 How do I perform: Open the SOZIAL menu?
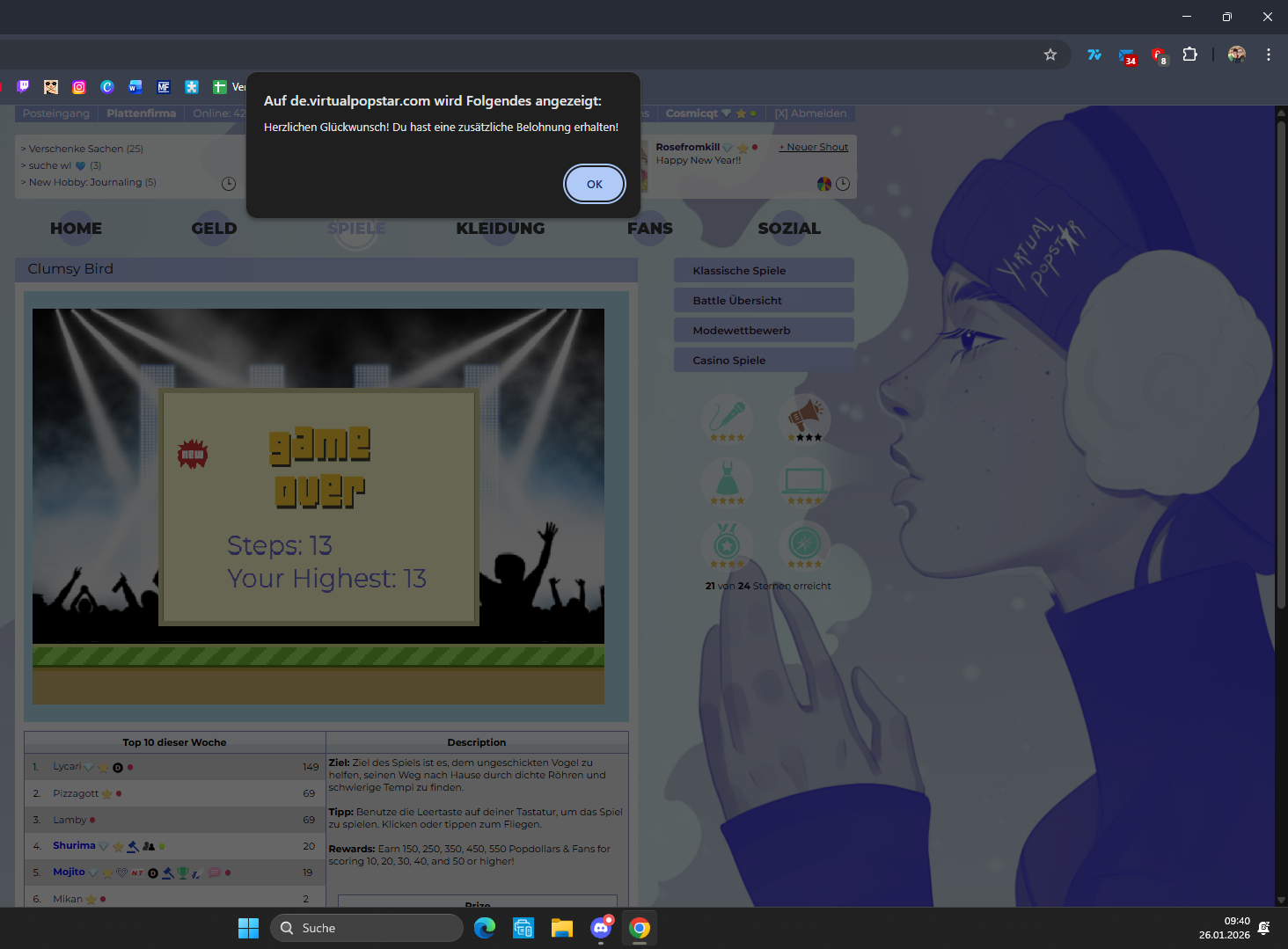point(789,228)
